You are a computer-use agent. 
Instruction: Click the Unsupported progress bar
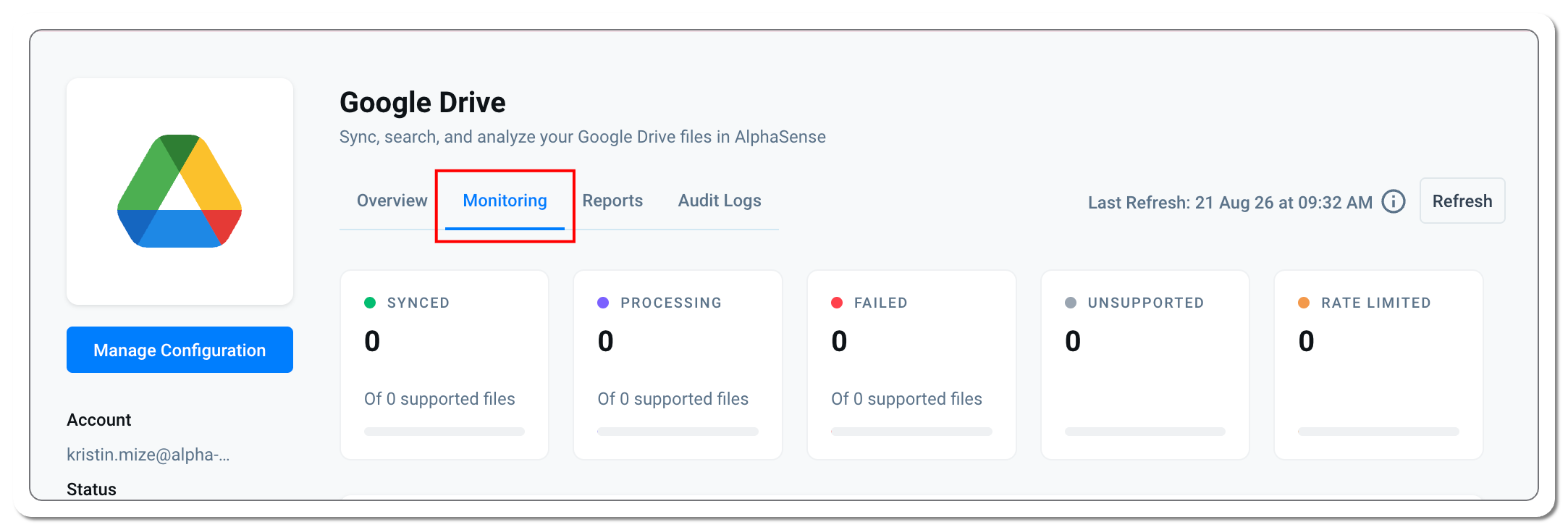pos(1145,432)
